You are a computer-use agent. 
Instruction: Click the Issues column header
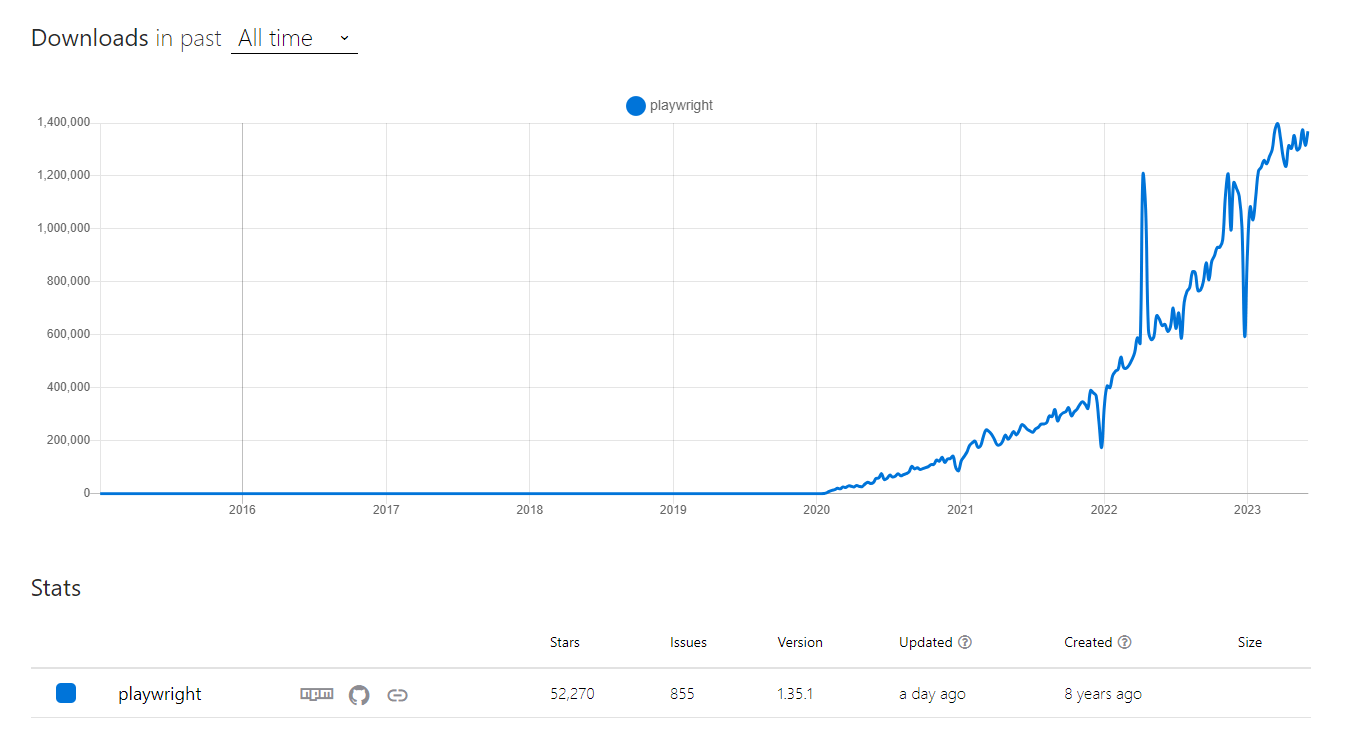[x=687, y=642]
